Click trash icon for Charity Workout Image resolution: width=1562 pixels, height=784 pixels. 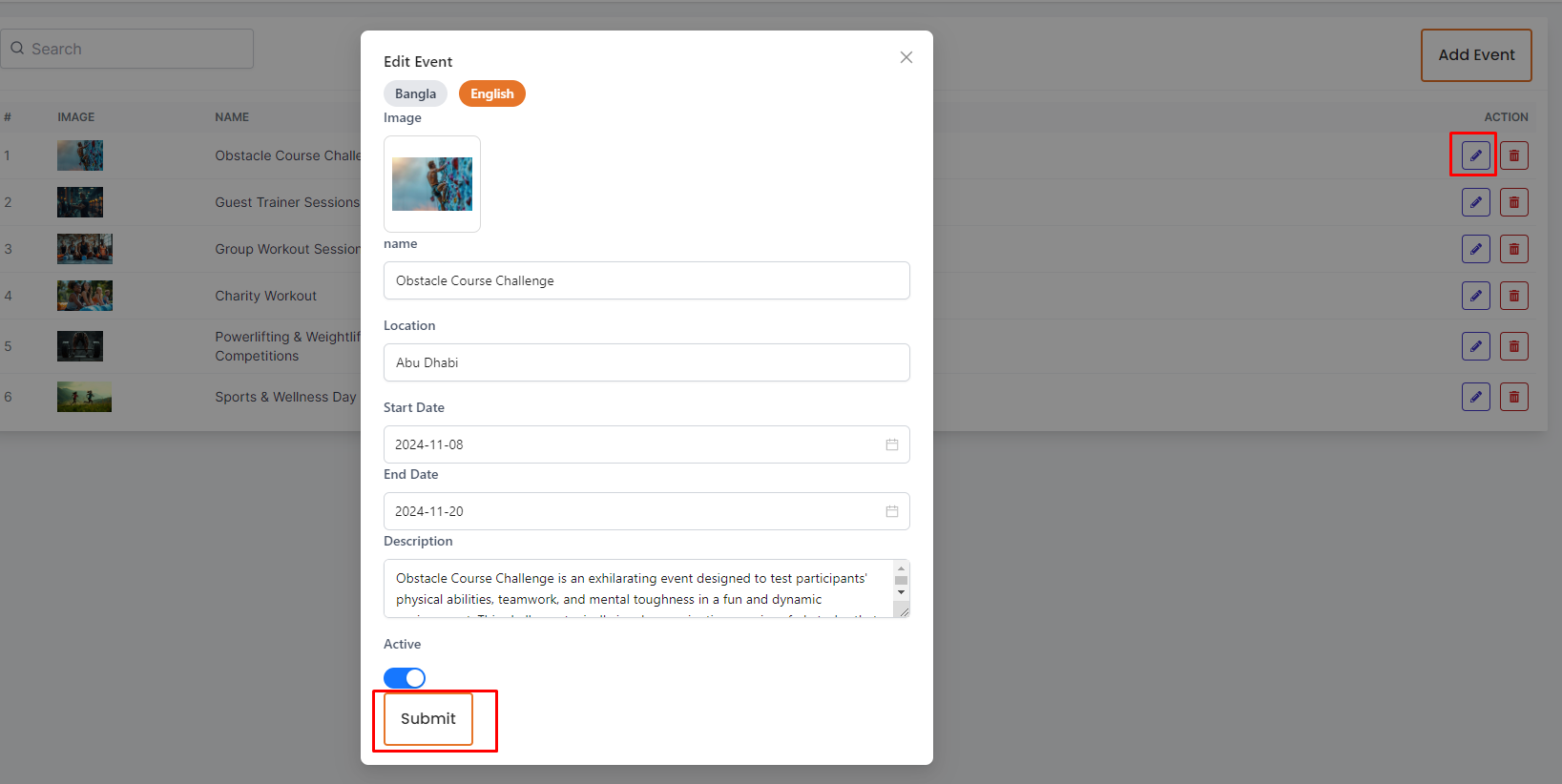click(x=1513, y=296)
